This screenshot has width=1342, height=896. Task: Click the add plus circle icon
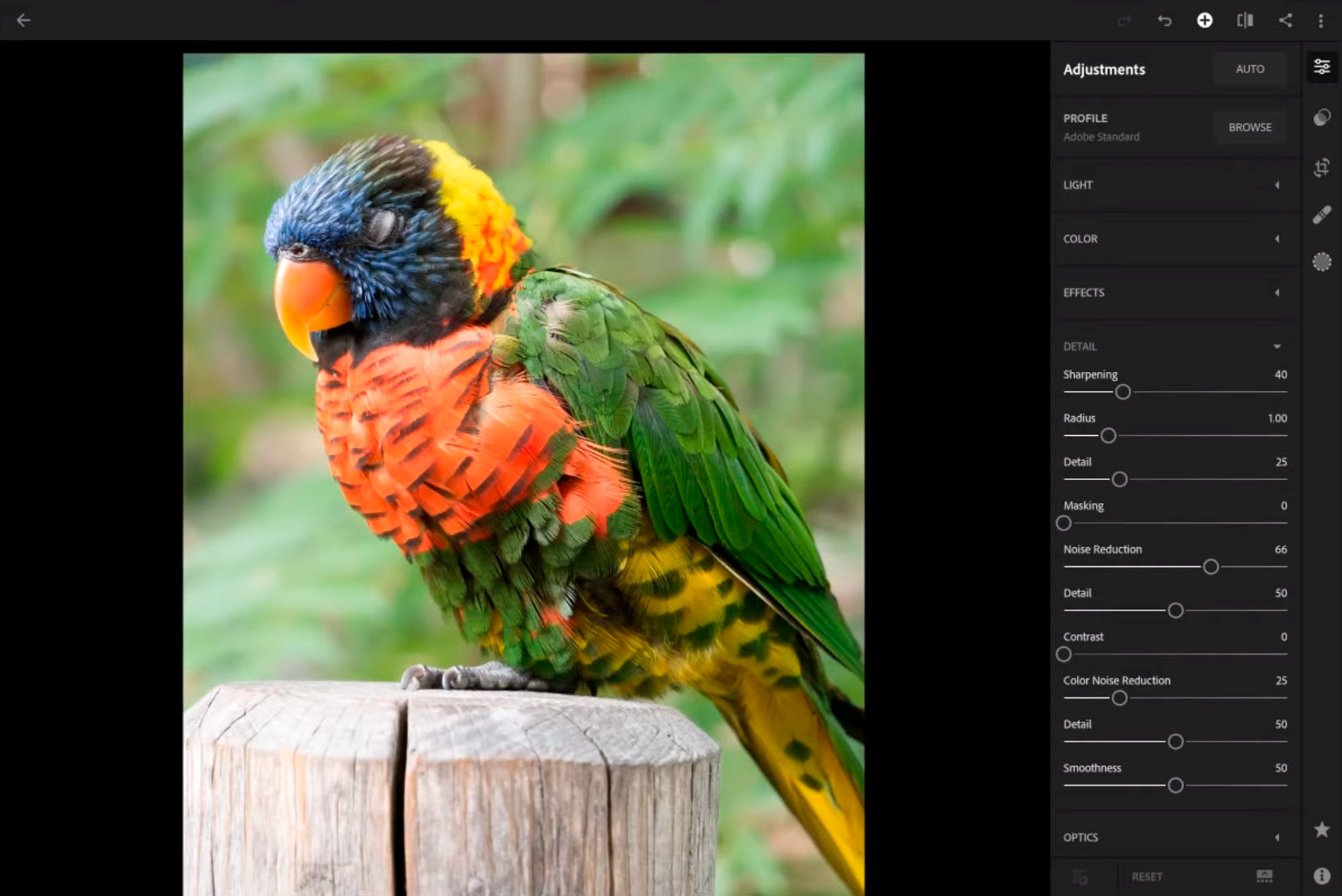1204,20
